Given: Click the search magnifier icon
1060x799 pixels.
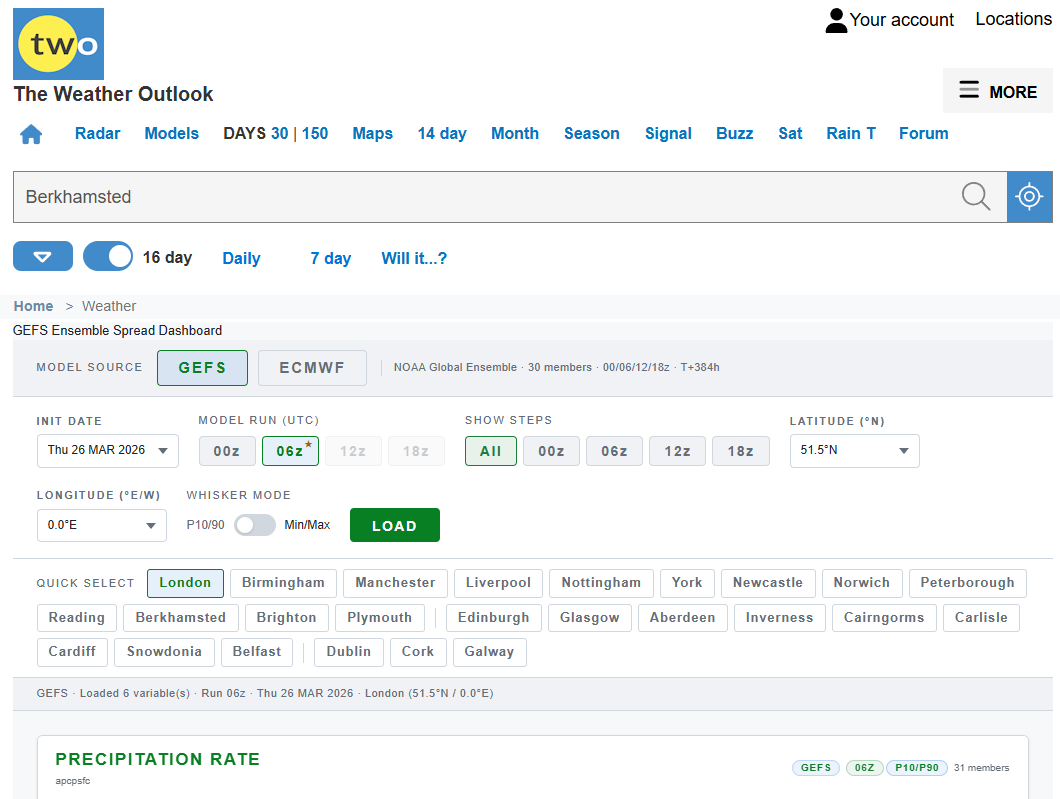Looking at the screenshot, I should (975, 197).
